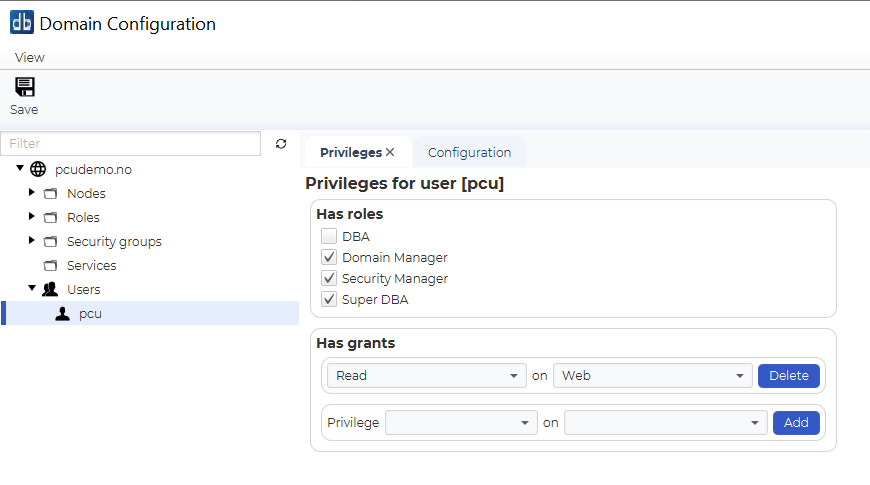Uncheck the Super DBA role
Image resolution: width=870 pixels, height=485 pixels.
pyautogui.click(x=329, y=299)
